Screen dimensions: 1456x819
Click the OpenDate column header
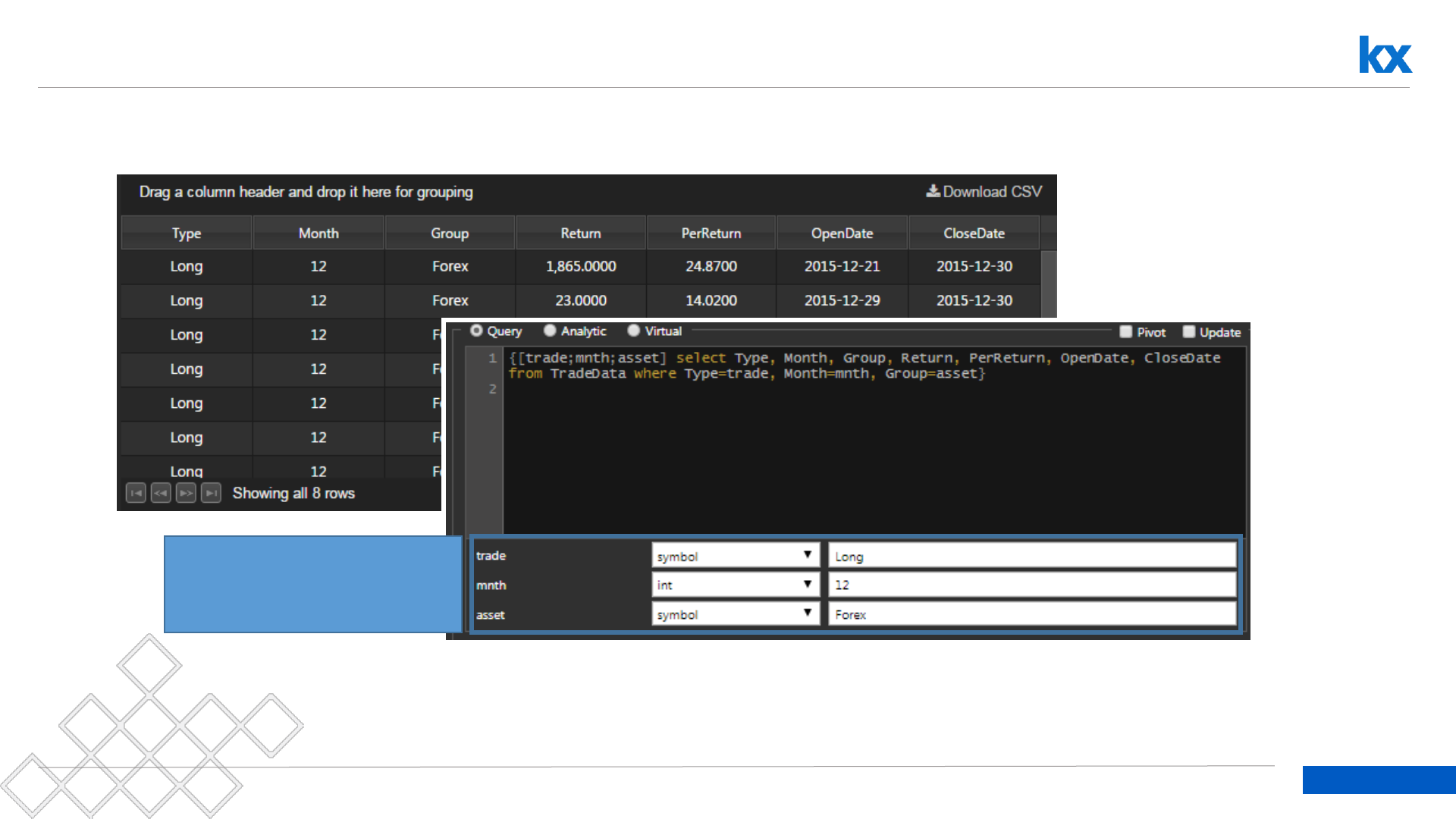click(842, 234)
